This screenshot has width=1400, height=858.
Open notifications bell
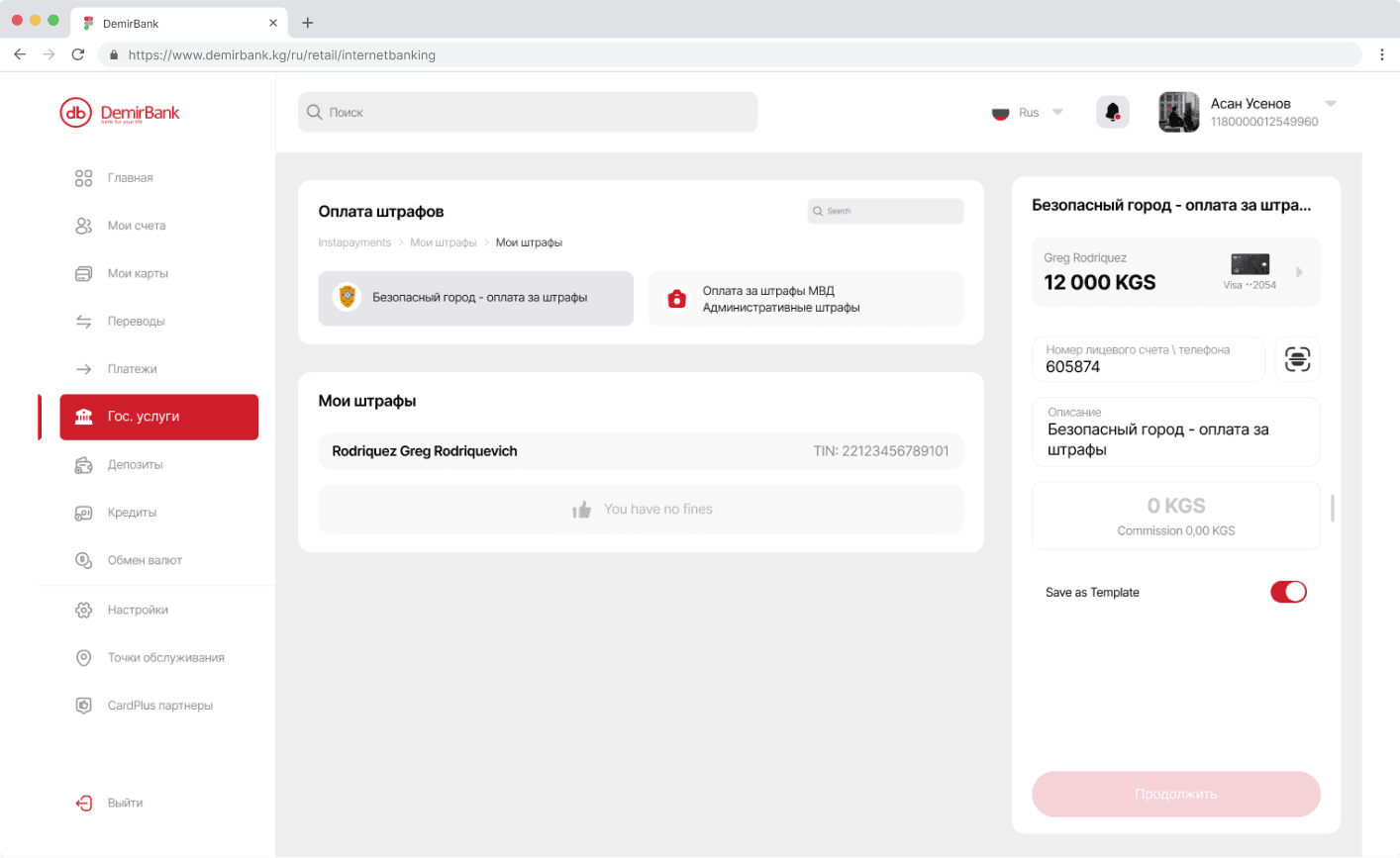point(1113,112)
